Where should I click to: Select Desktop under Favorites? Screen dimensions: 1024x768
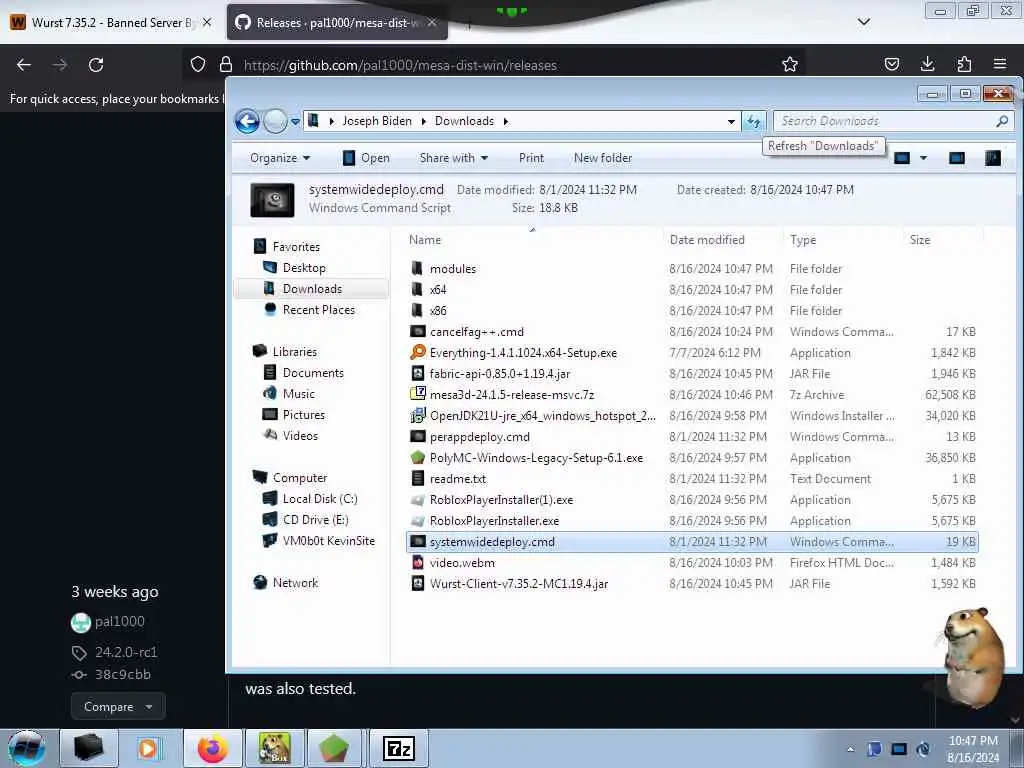pos(304,268)
